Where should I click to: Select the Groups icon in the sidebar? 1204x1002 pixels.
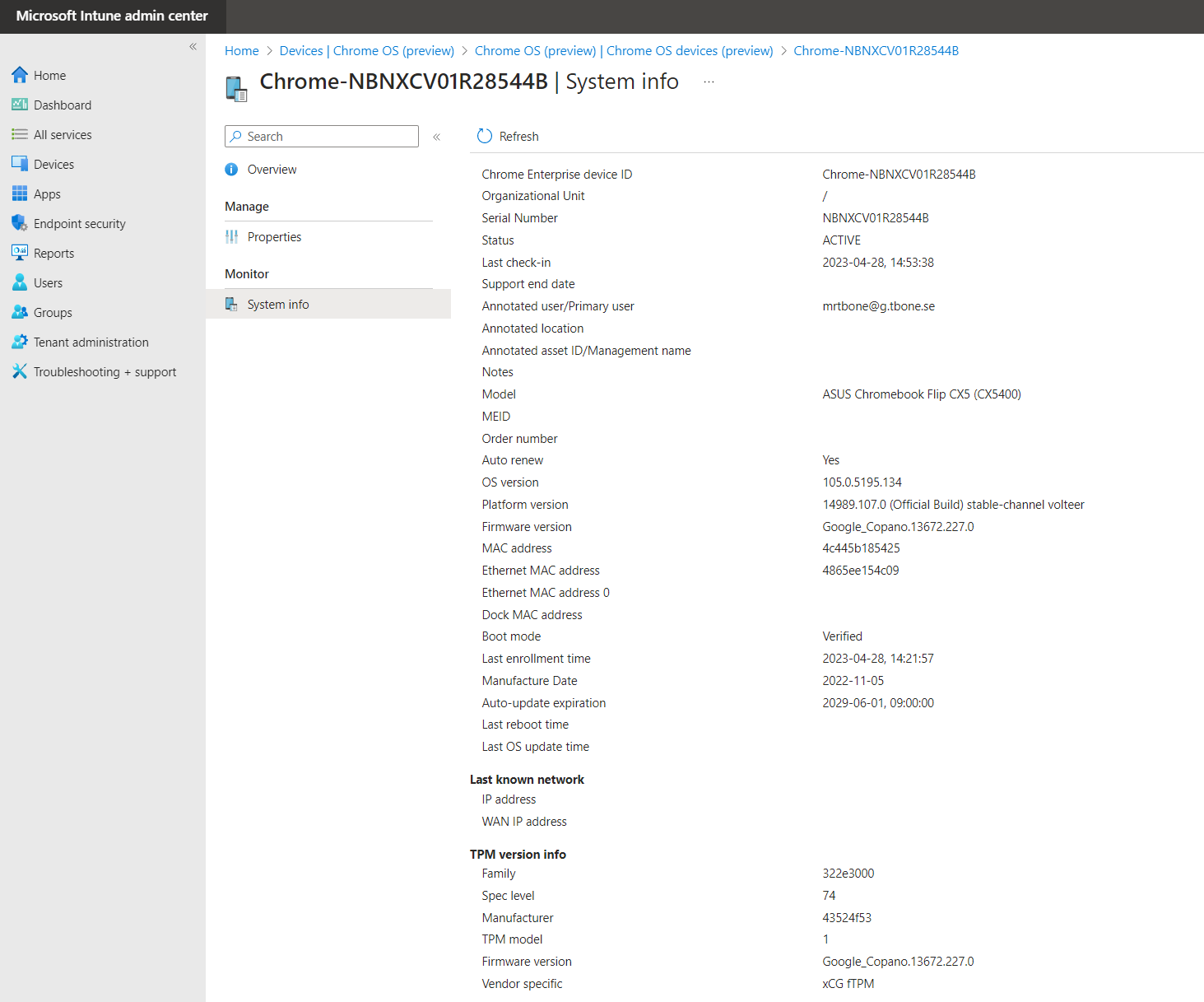tap(20, 312)
